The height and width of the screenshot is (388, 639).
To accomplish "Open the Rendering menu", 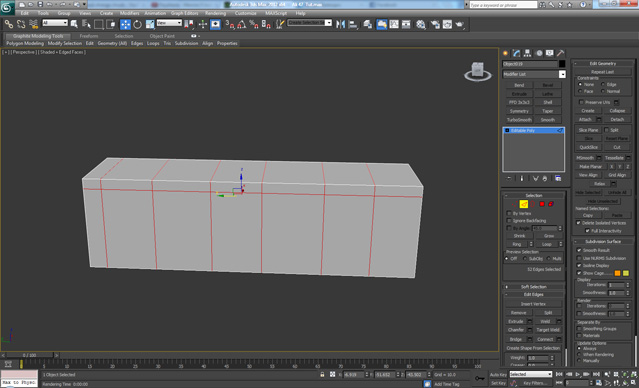I will [x=215, y=13].
